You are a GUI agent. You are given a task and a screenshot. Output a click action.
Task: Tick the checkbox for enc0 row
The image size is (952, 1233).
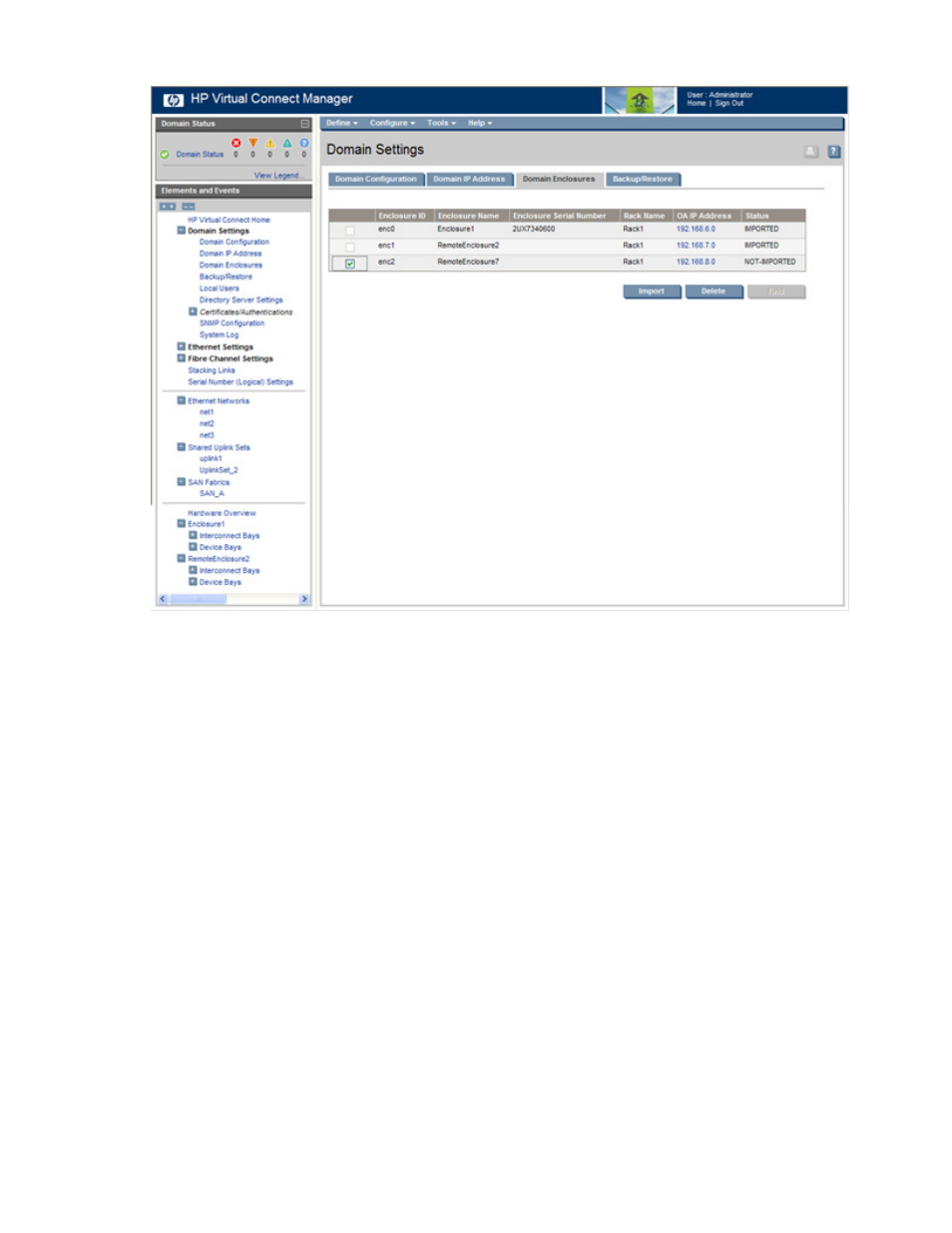[349, 231]
